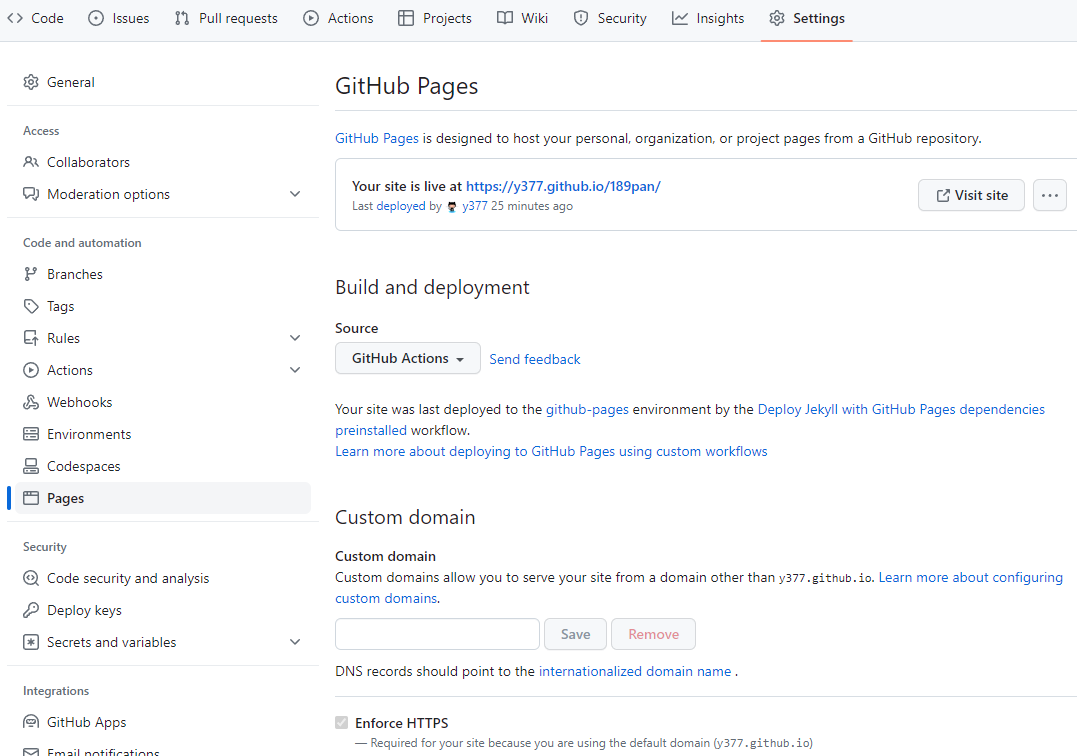Click the y377 avatar beside deployment info
The width and height of the screenshot is (1077, 756).
pyautogui.click(x=452, y=206)
